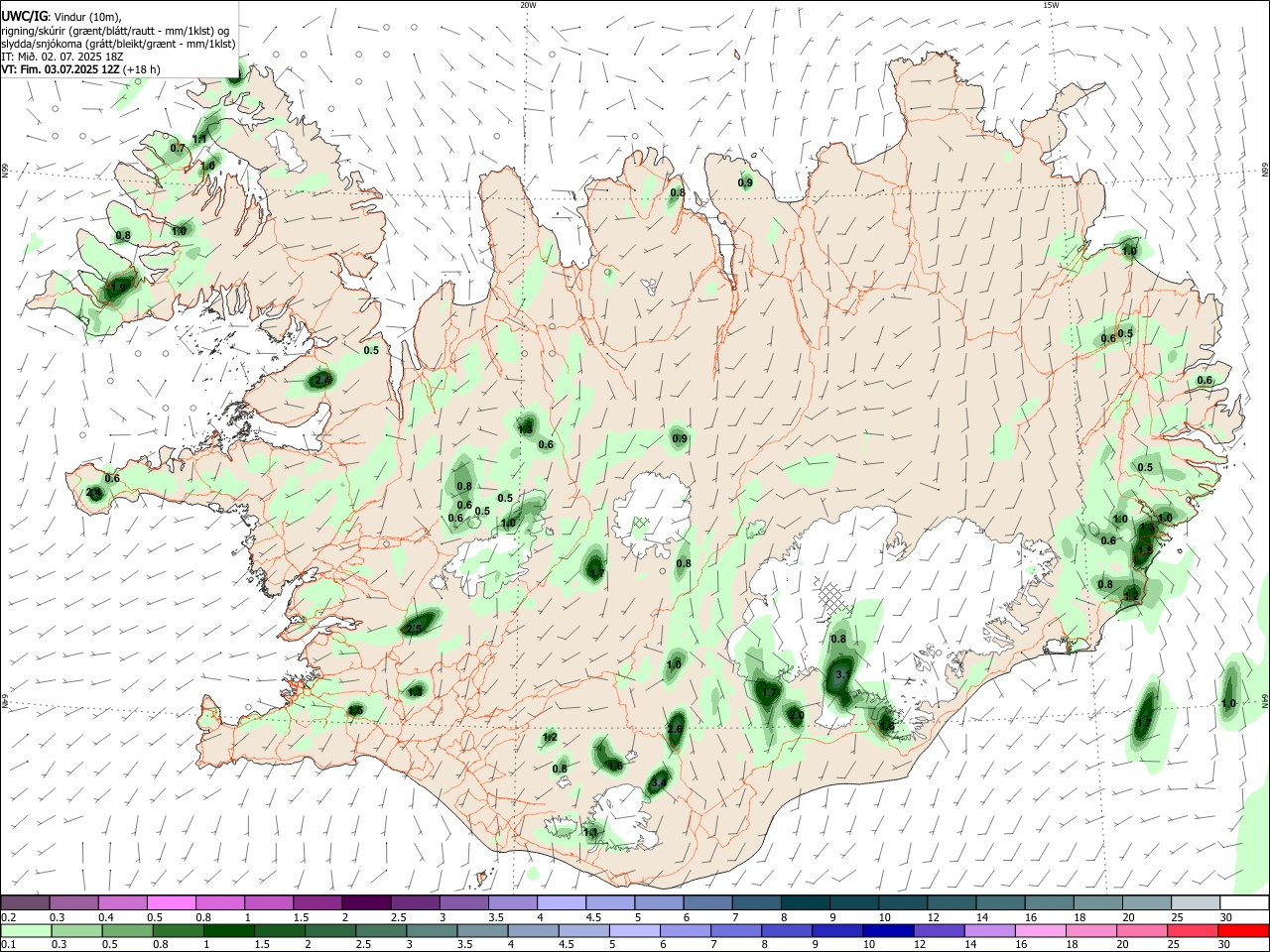Select the '2.5' precipitation value in the southwest
The width and height of the screenshot is (1270, 952).
[415, 629]
